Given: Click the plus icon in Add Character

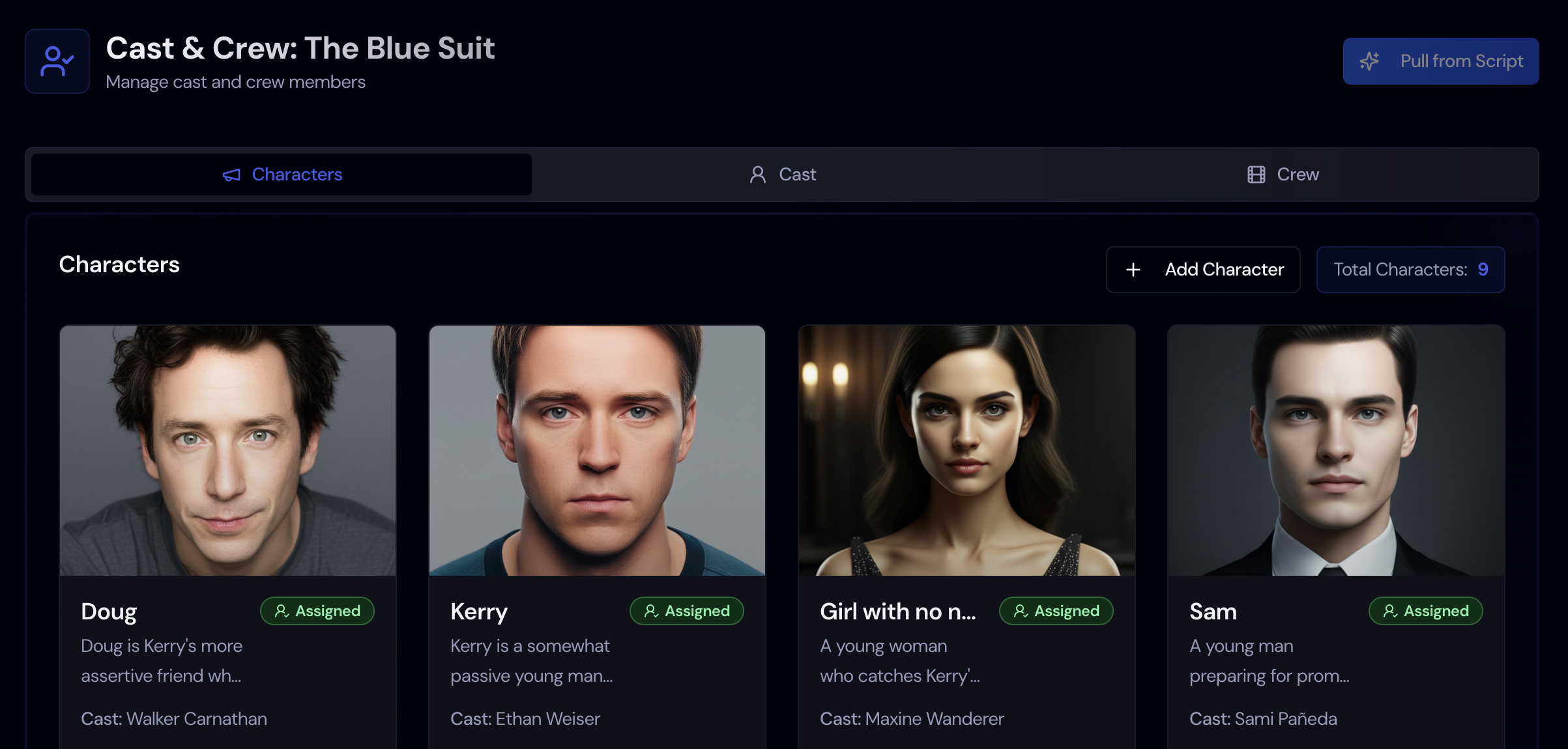Looking at the screenshot, I should click(1133, 269).
